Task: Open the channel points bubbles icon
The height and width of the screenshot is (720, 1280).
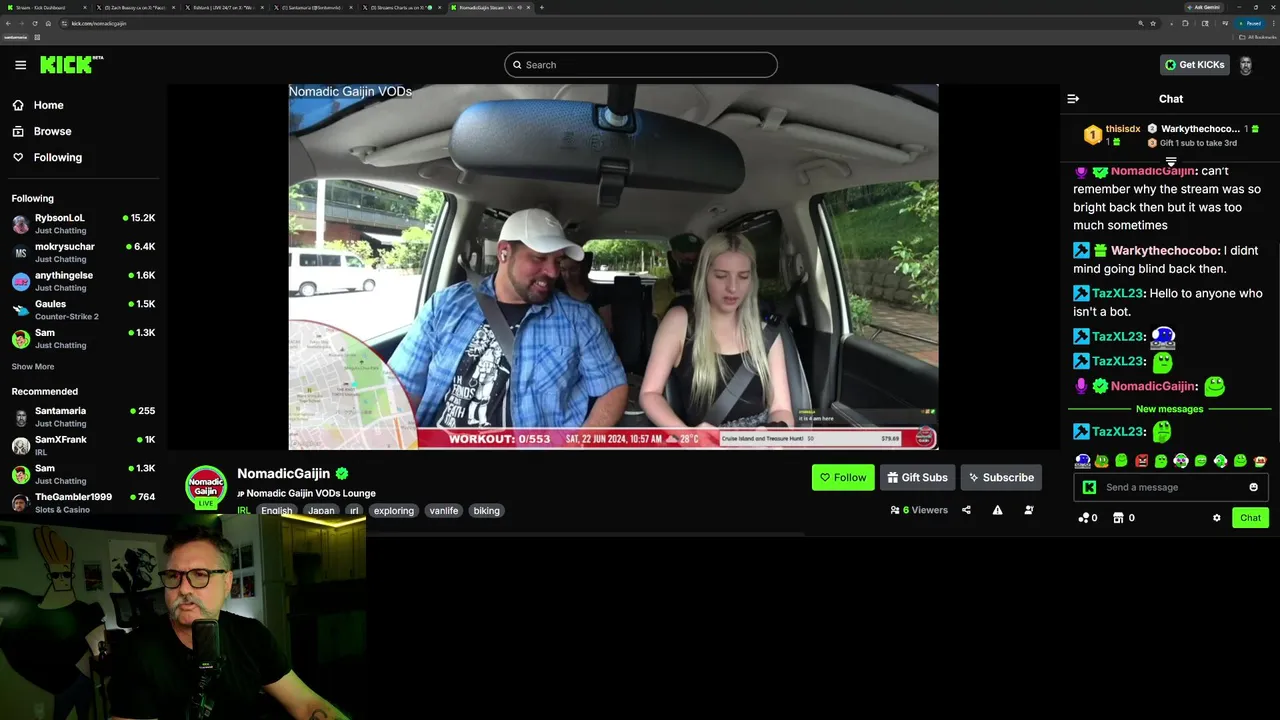Action: pyautogui.click(x=1084, y=518)
